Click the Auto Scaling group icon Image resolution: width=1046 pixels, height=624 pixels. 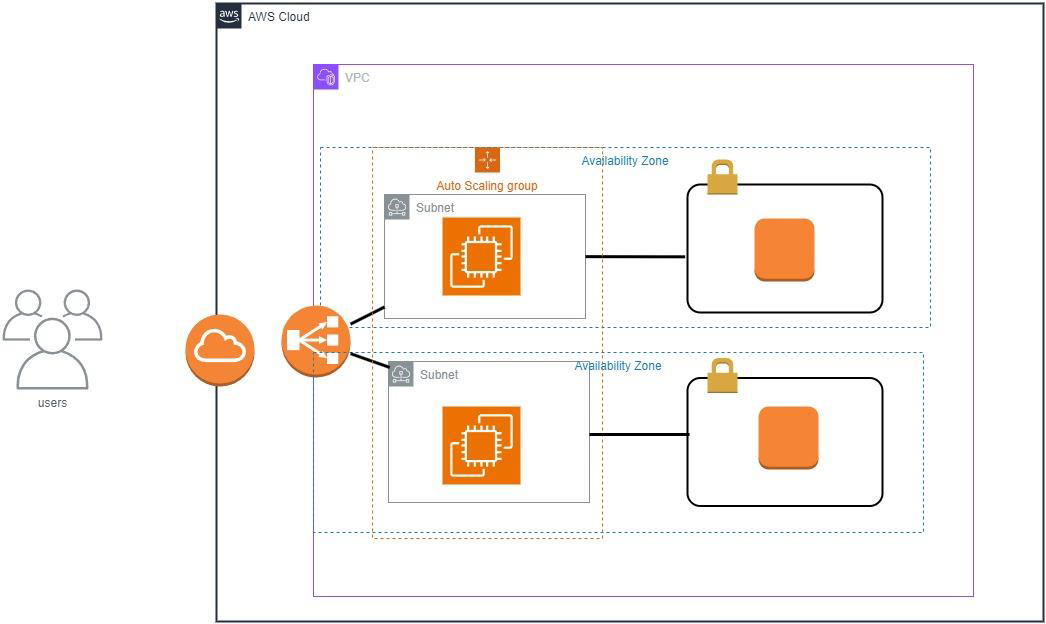[x=487, y=160]
